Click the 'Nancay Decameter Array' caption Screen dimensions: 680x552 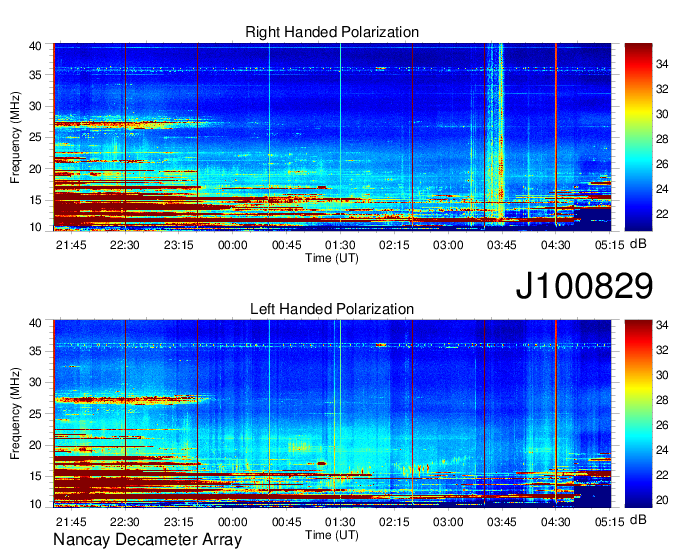(x=147, y=540)
